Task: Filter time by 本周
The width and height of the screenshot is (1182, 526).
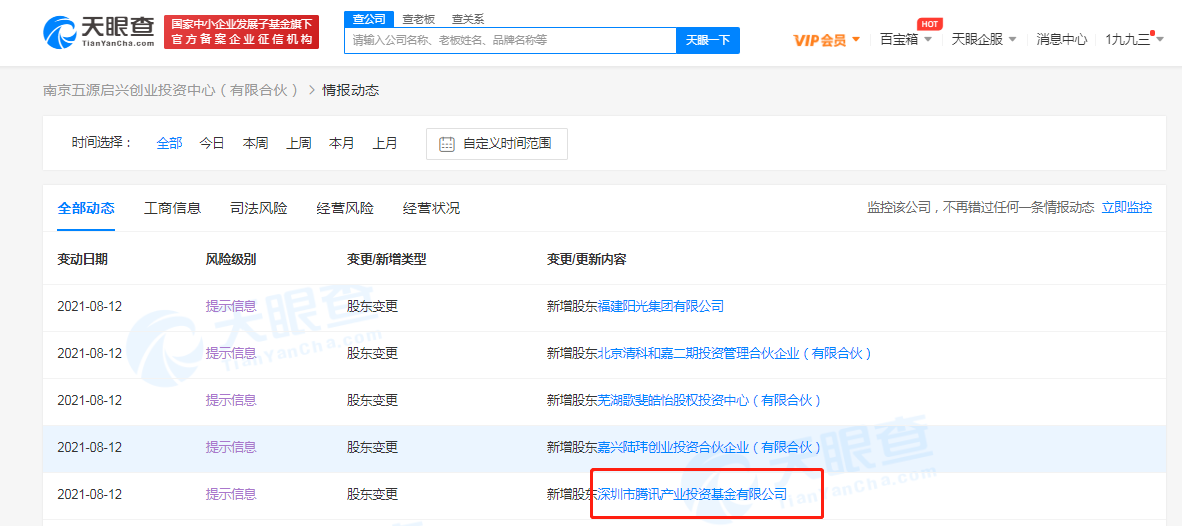Action: 256,143
